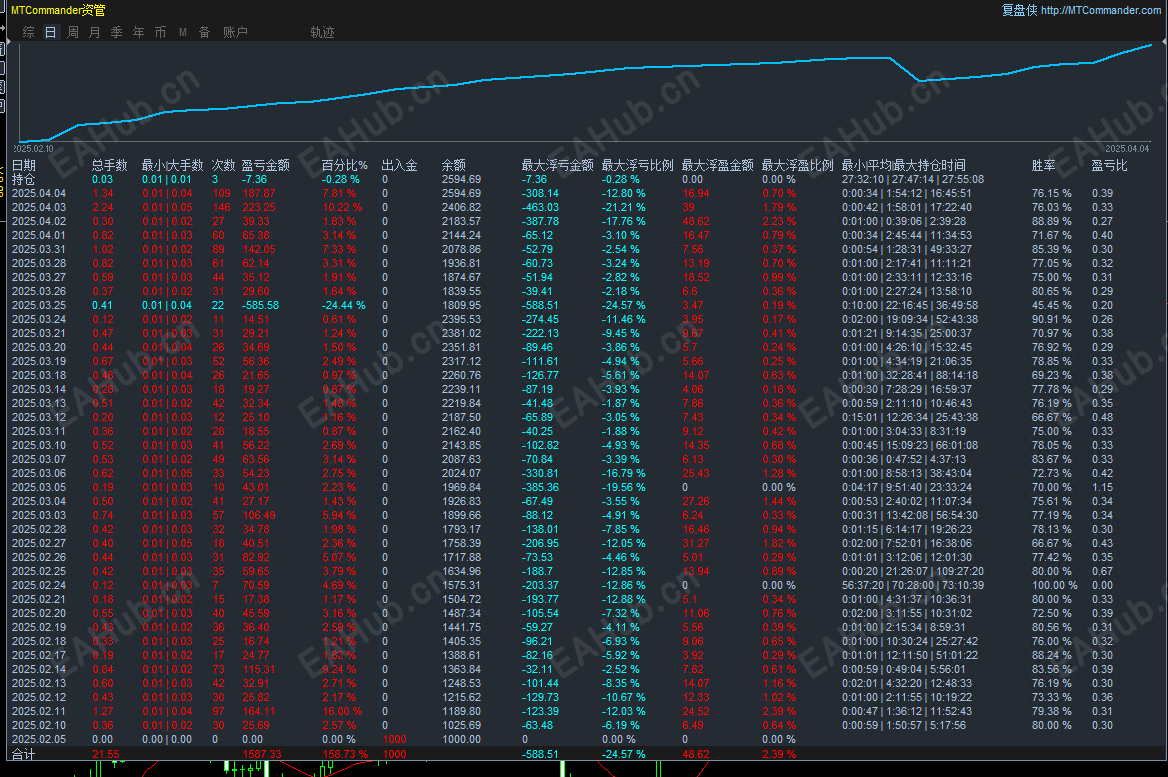This screenshot has height=777, width=1168.
Task: Open the 轨迹 track tab
Action: point(323,32)
